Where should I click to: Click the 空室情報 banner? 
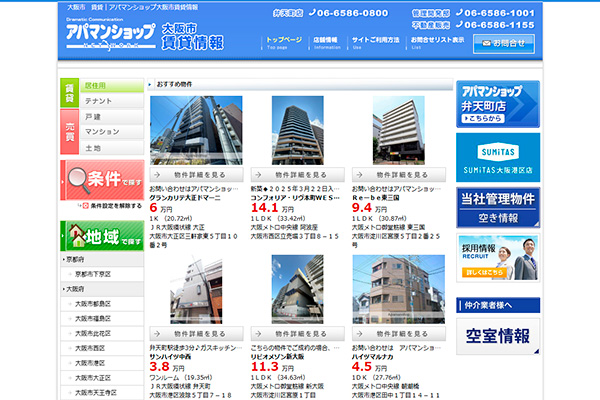(x=498, y=336)
